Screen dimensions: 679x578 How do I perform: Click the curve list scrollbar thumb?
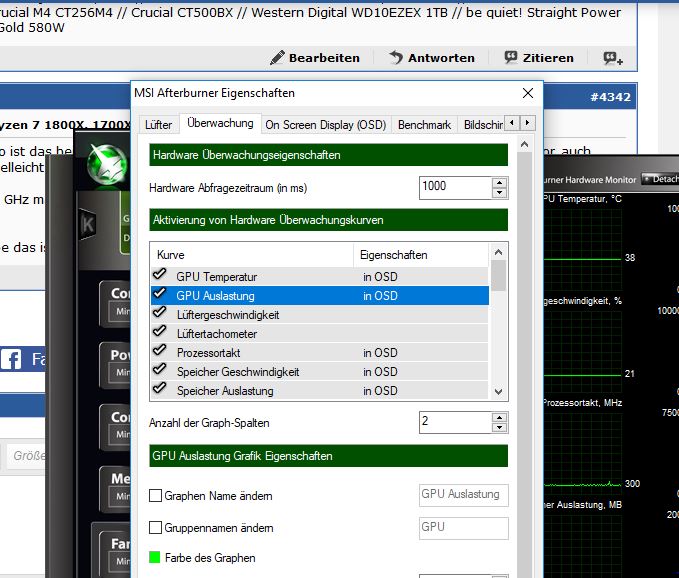498,275
